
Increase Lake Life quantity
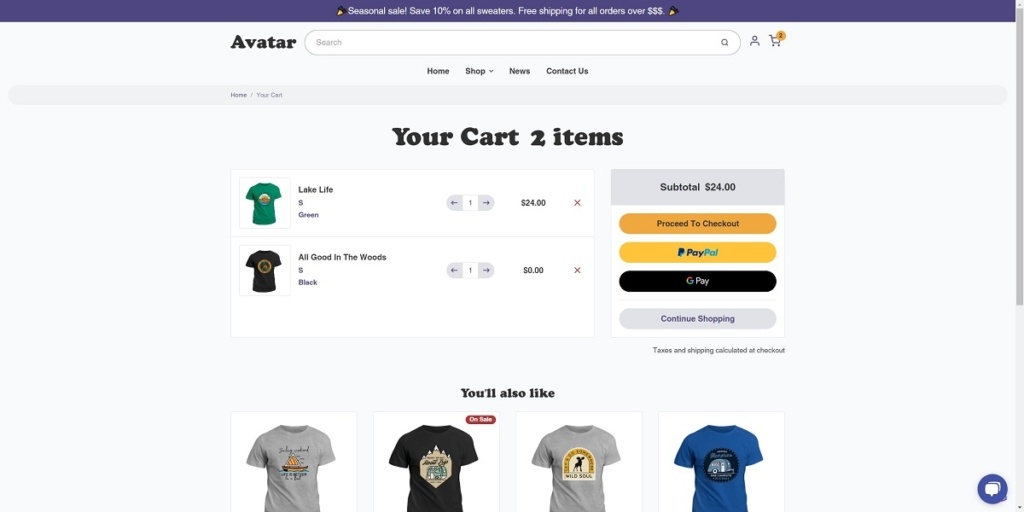point(486,203)
